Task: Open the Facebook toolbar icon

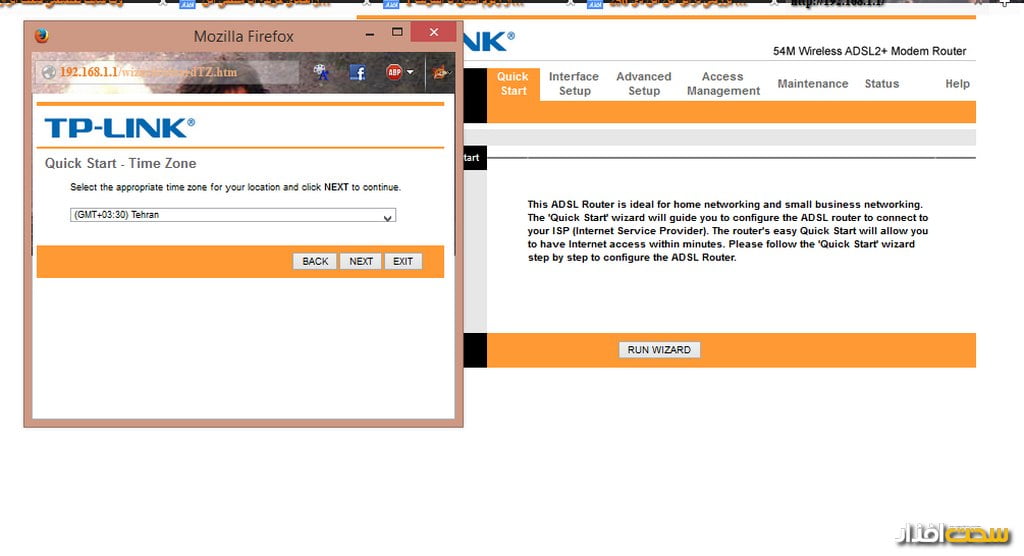Action: pos(357,72)
